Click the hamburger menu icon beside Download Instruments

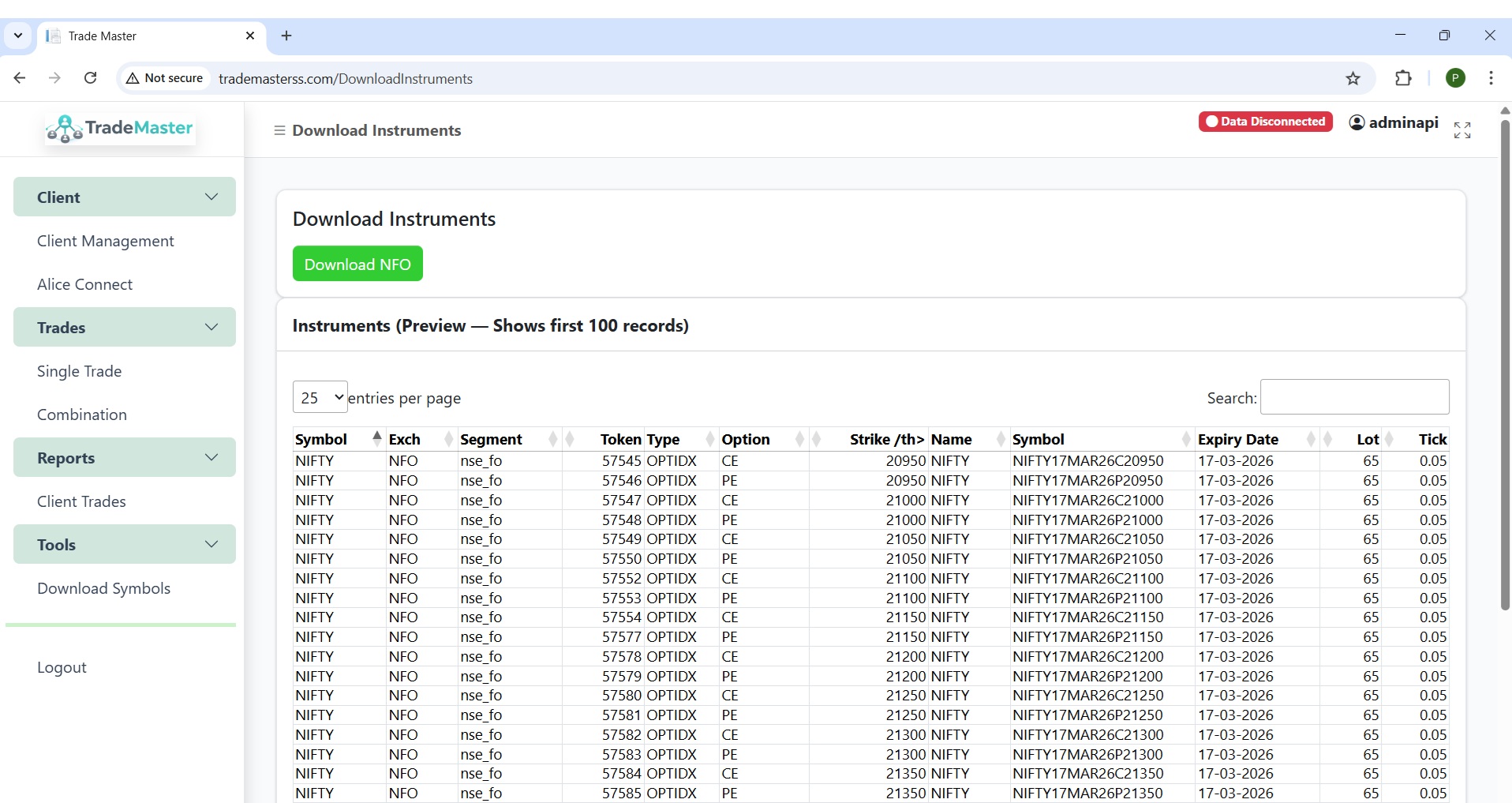279,130
